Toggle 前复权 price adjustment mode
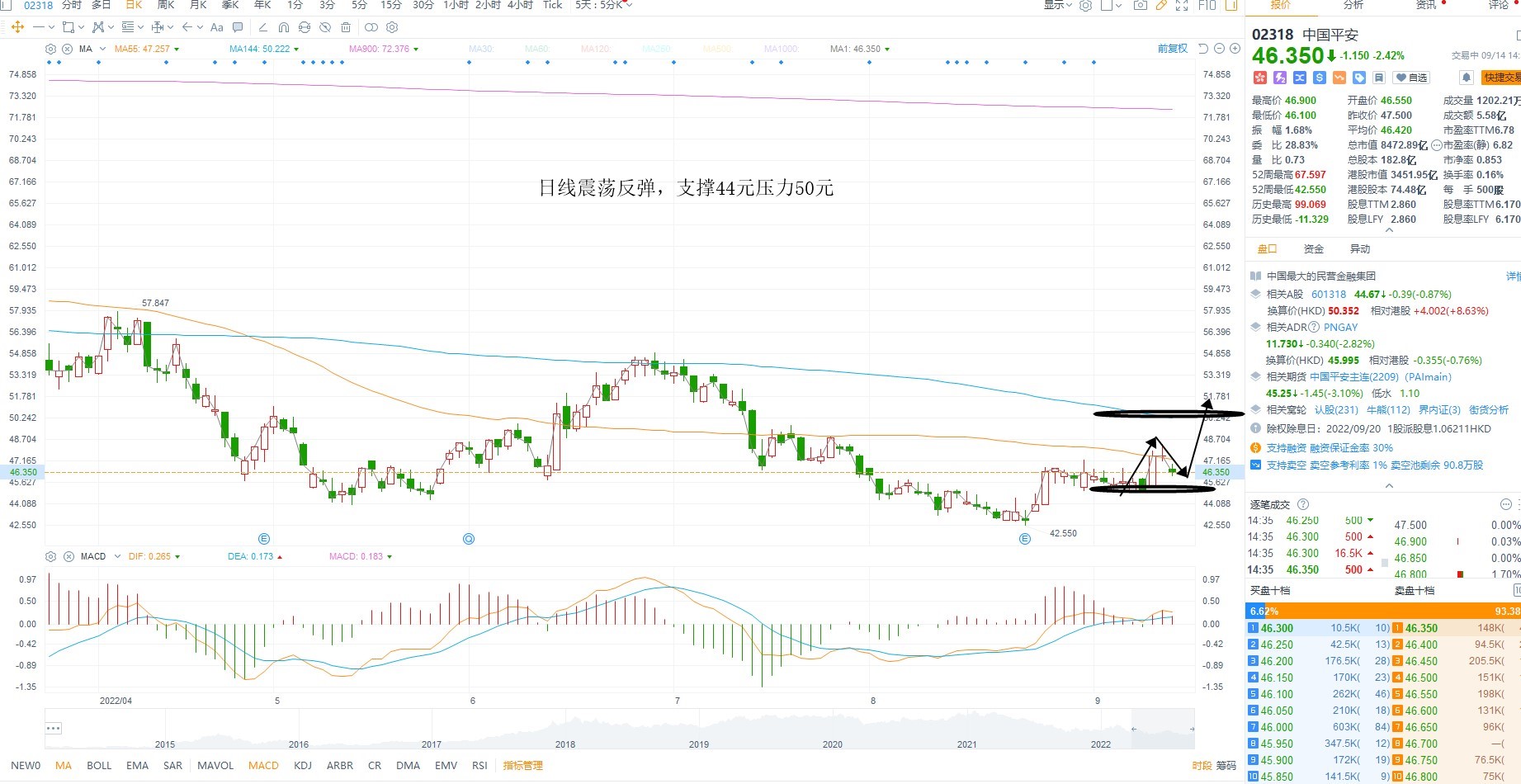Viewport: 1521px width, 784px height. pyautogui.click(x=1172, y=49)
